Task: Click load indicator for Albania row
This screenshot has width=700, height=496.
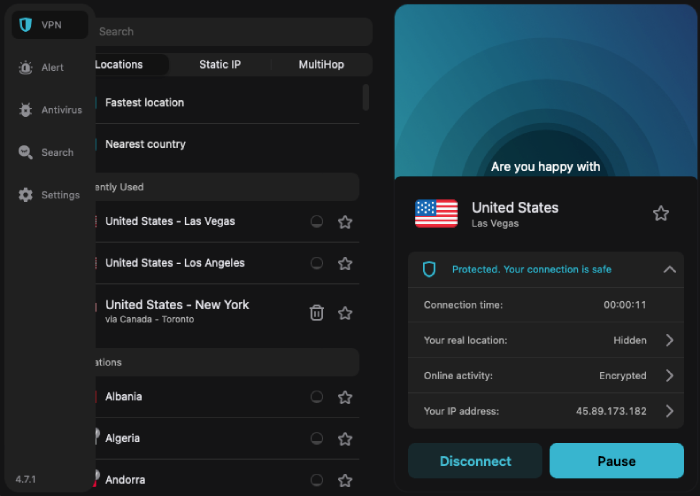Action: pyautogui.click(x=317, y=396)
